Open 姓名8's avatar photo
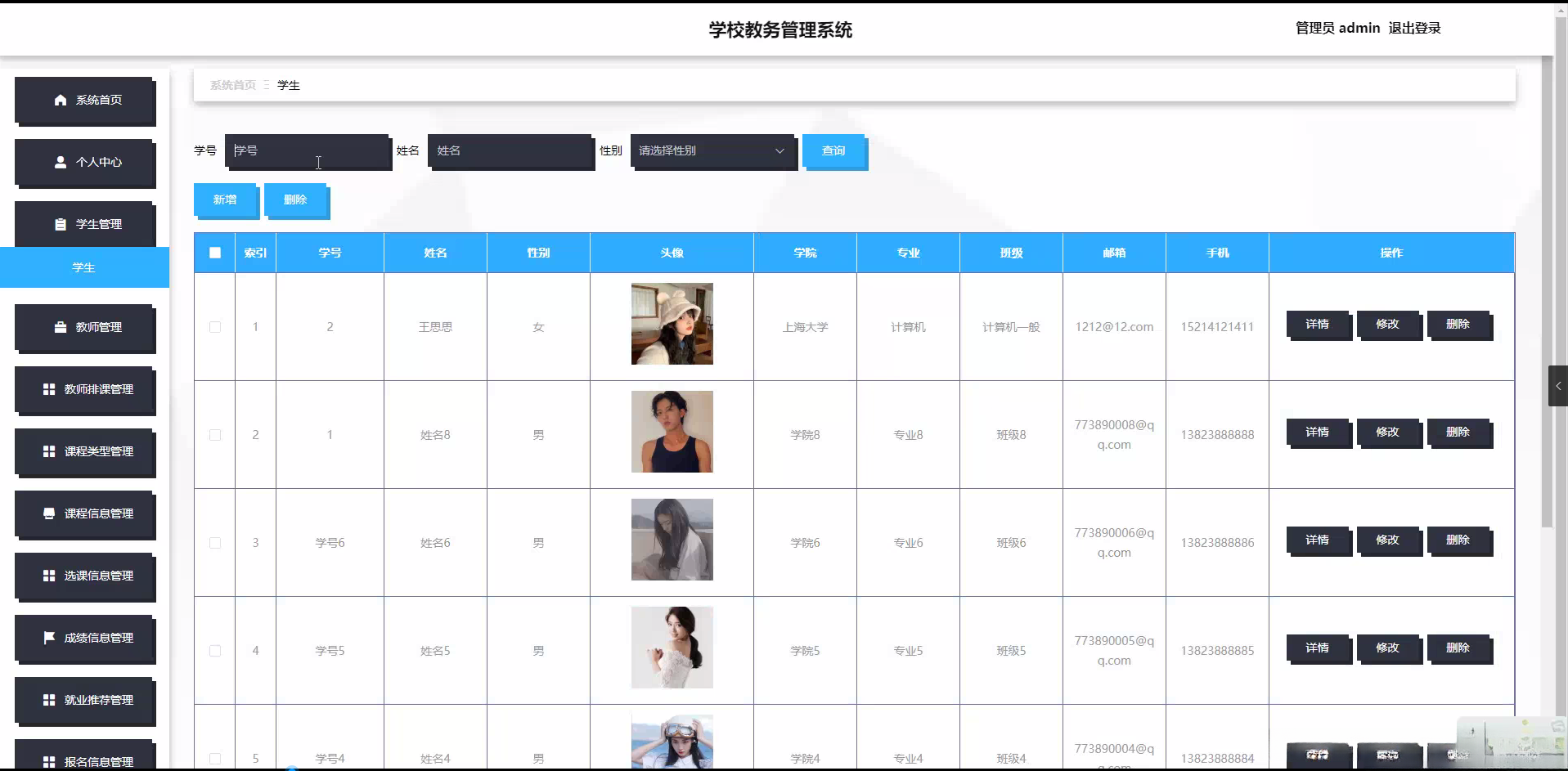1568x771 pixels. [x=672, y=432]
